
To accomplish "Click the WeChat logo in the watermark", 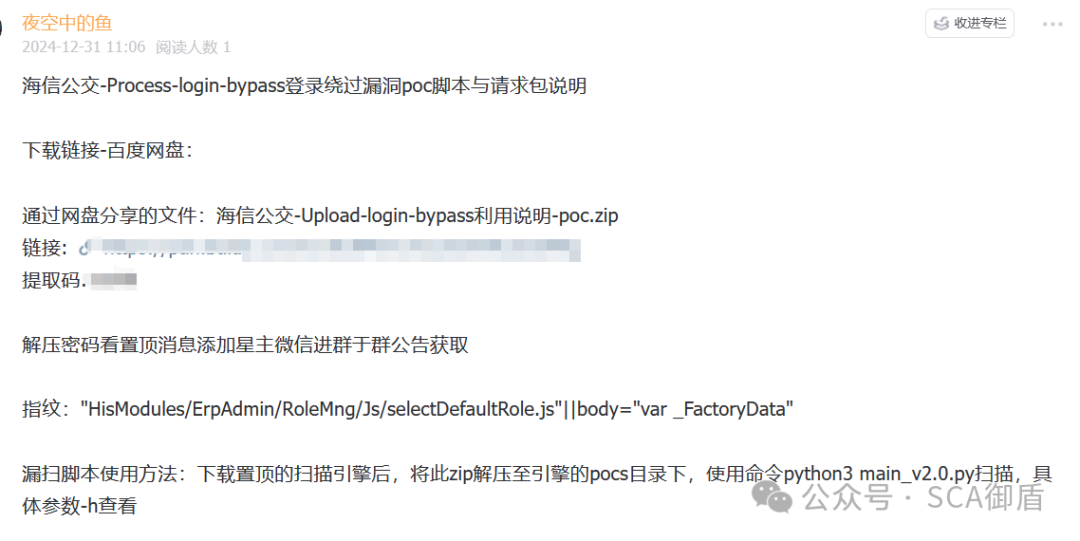I will pos(771,496).
